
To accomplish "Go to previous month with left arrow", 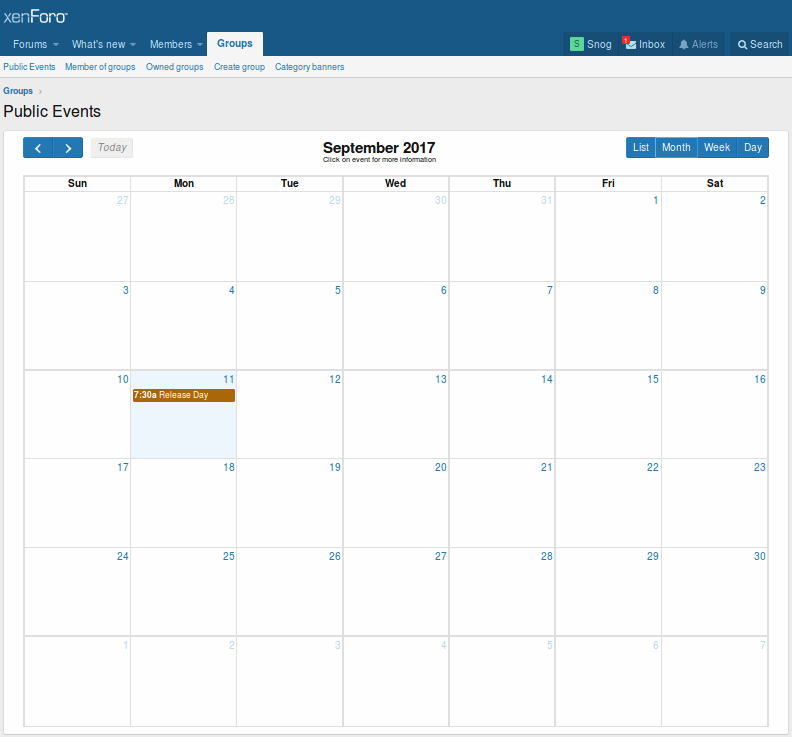I will coord(38,148).
